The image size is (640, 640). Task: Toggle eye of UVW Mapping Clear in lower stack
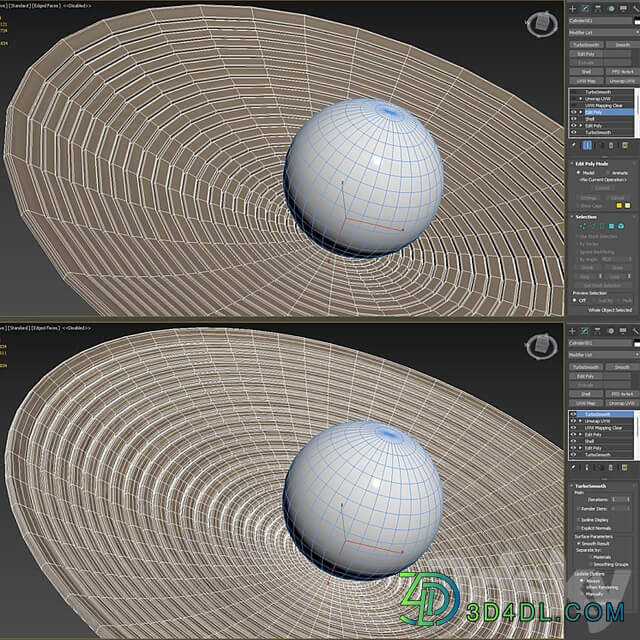(573, 428)
